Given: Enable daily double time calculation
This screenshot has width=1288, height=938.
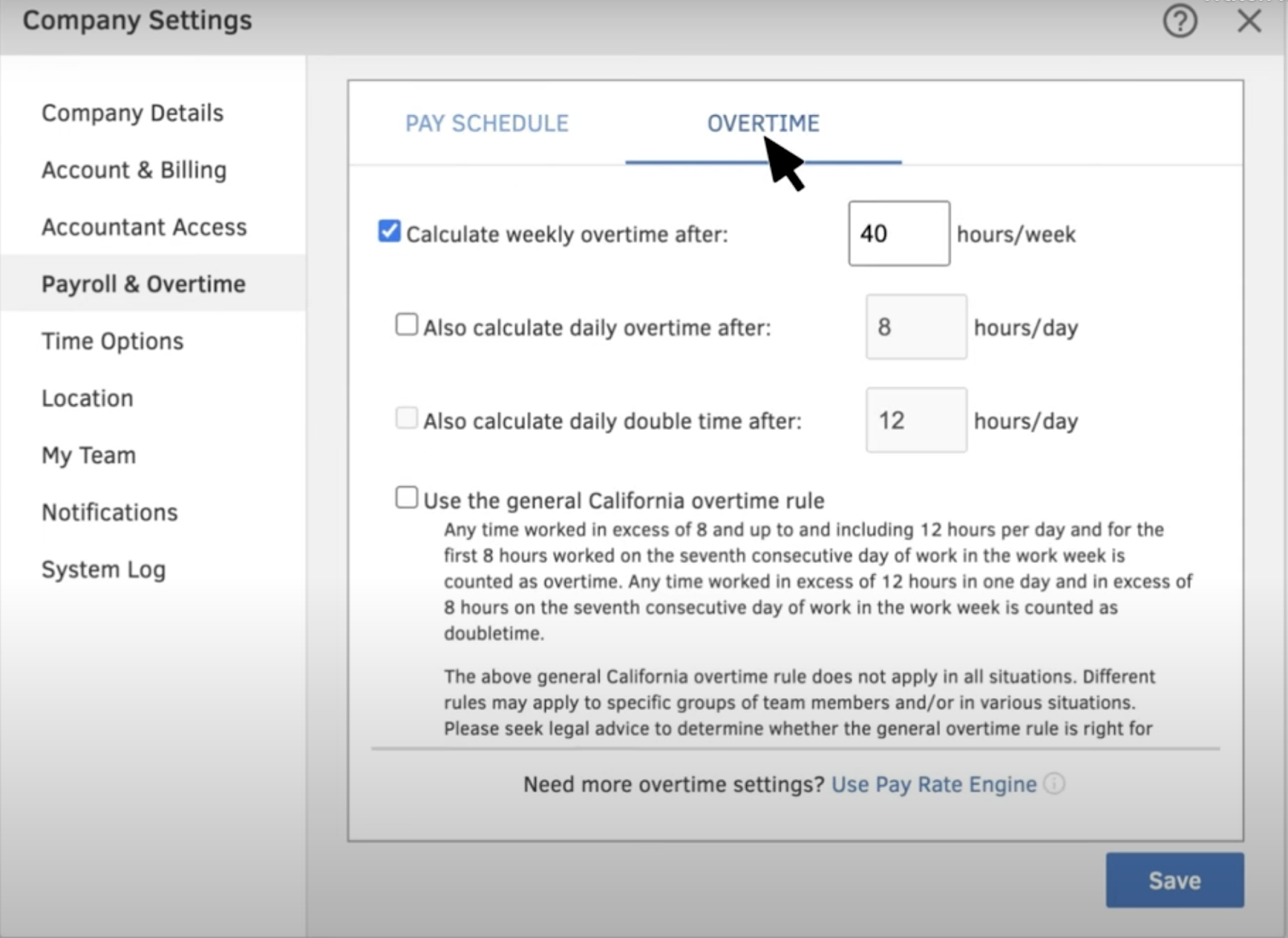Looking at the screenshot, I should [407, 417].
